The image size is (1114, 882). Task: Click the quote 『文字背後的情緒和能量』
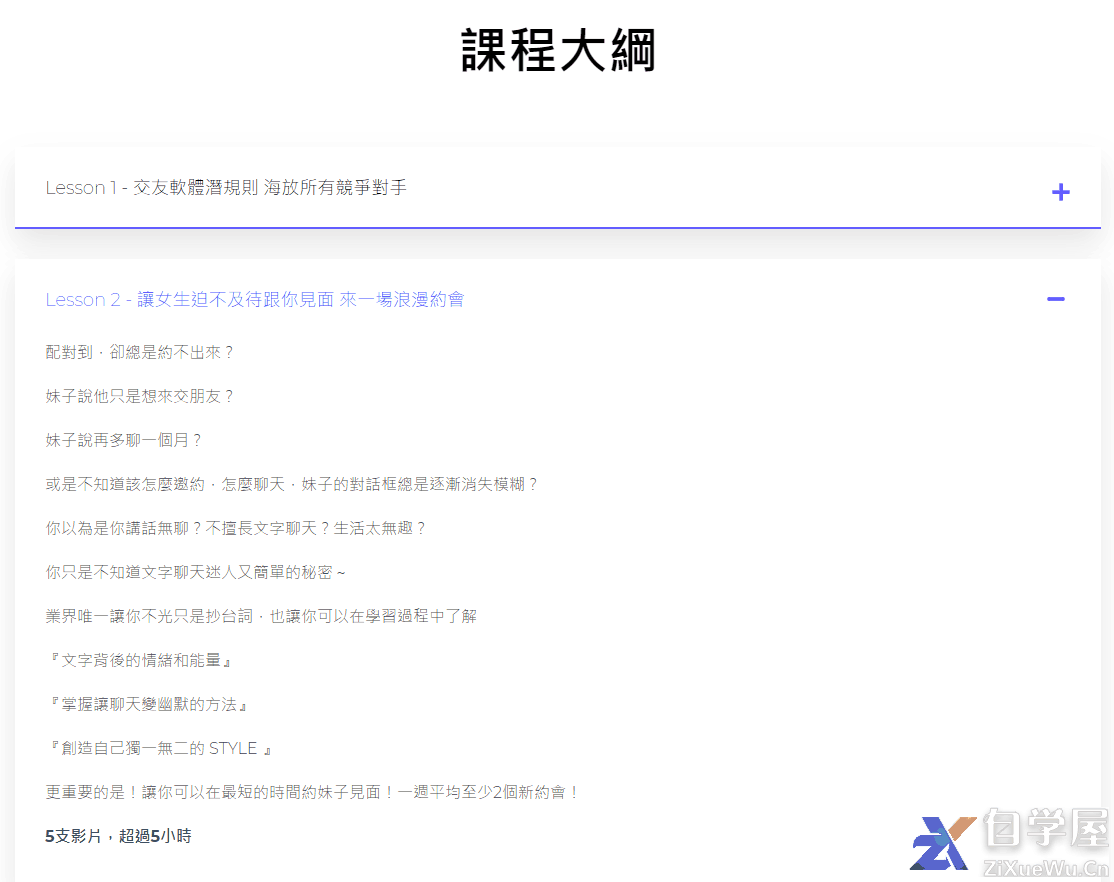click(139, 660)
